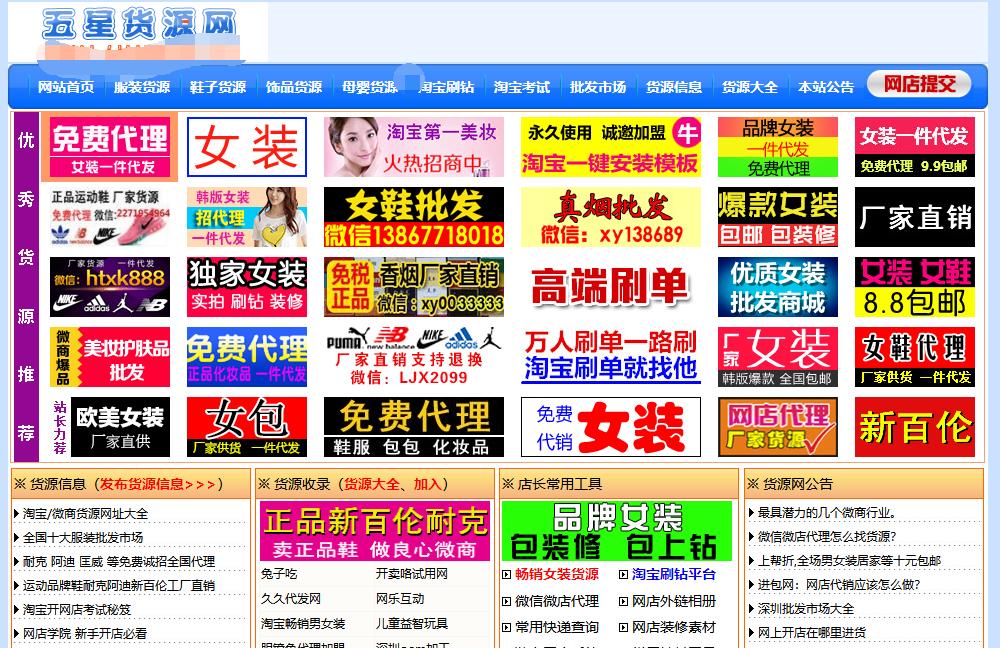Image resolution: width=1000 pixels, height=648 pixels.
Task: Click the 网店提交 submit button
Action: click(x=918, y=84)
